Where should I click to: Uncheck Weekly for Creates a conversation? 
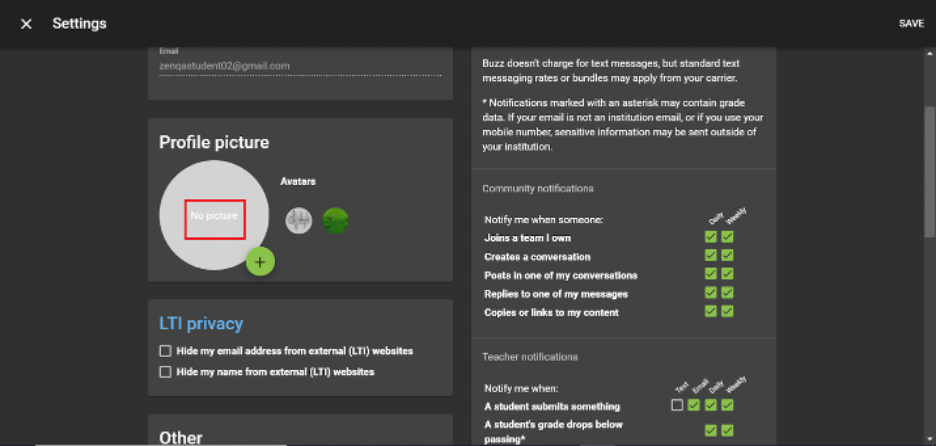pos(727,256)
